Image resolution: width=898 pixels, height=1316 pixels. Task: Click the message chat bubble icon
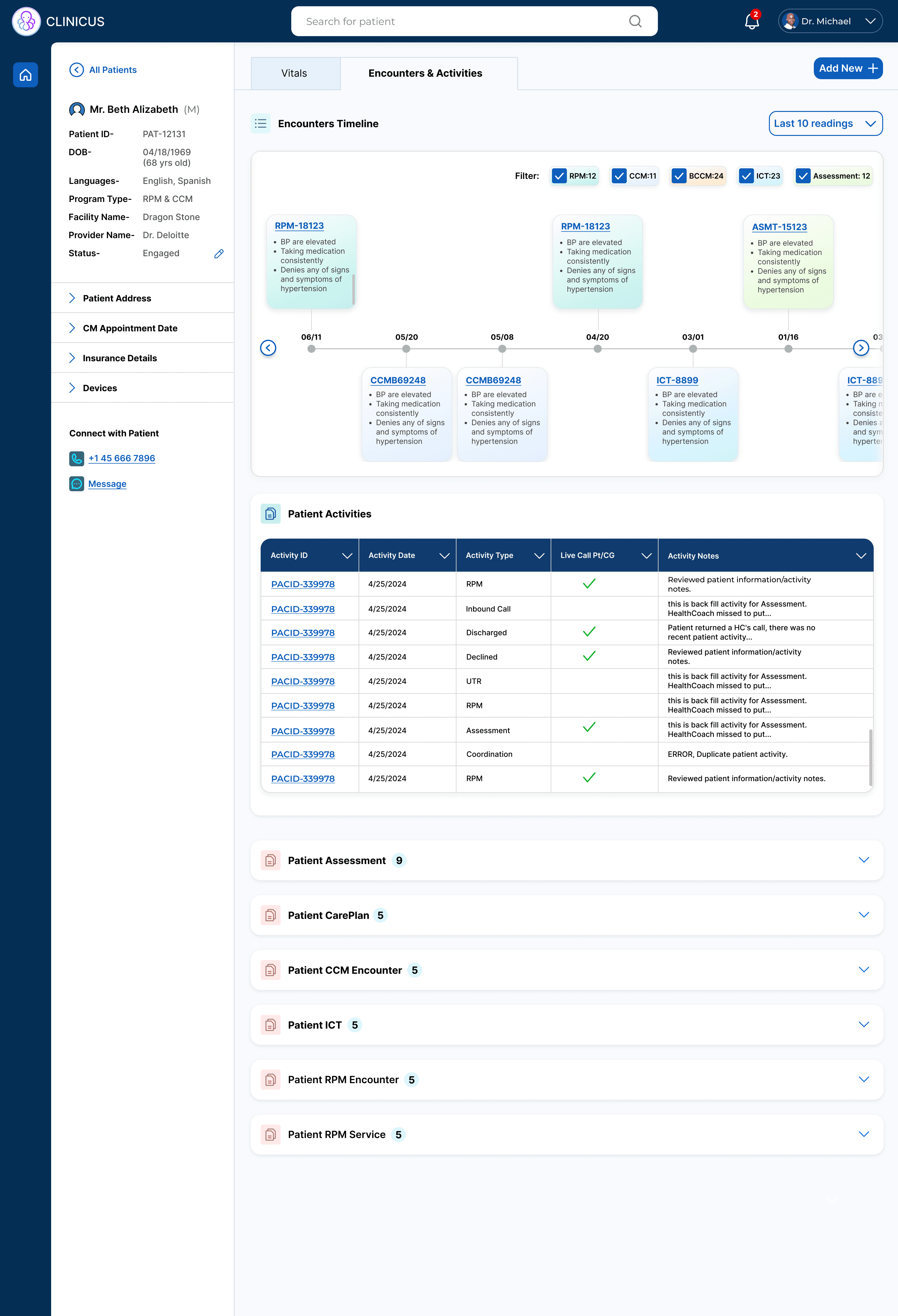(76, 483)
